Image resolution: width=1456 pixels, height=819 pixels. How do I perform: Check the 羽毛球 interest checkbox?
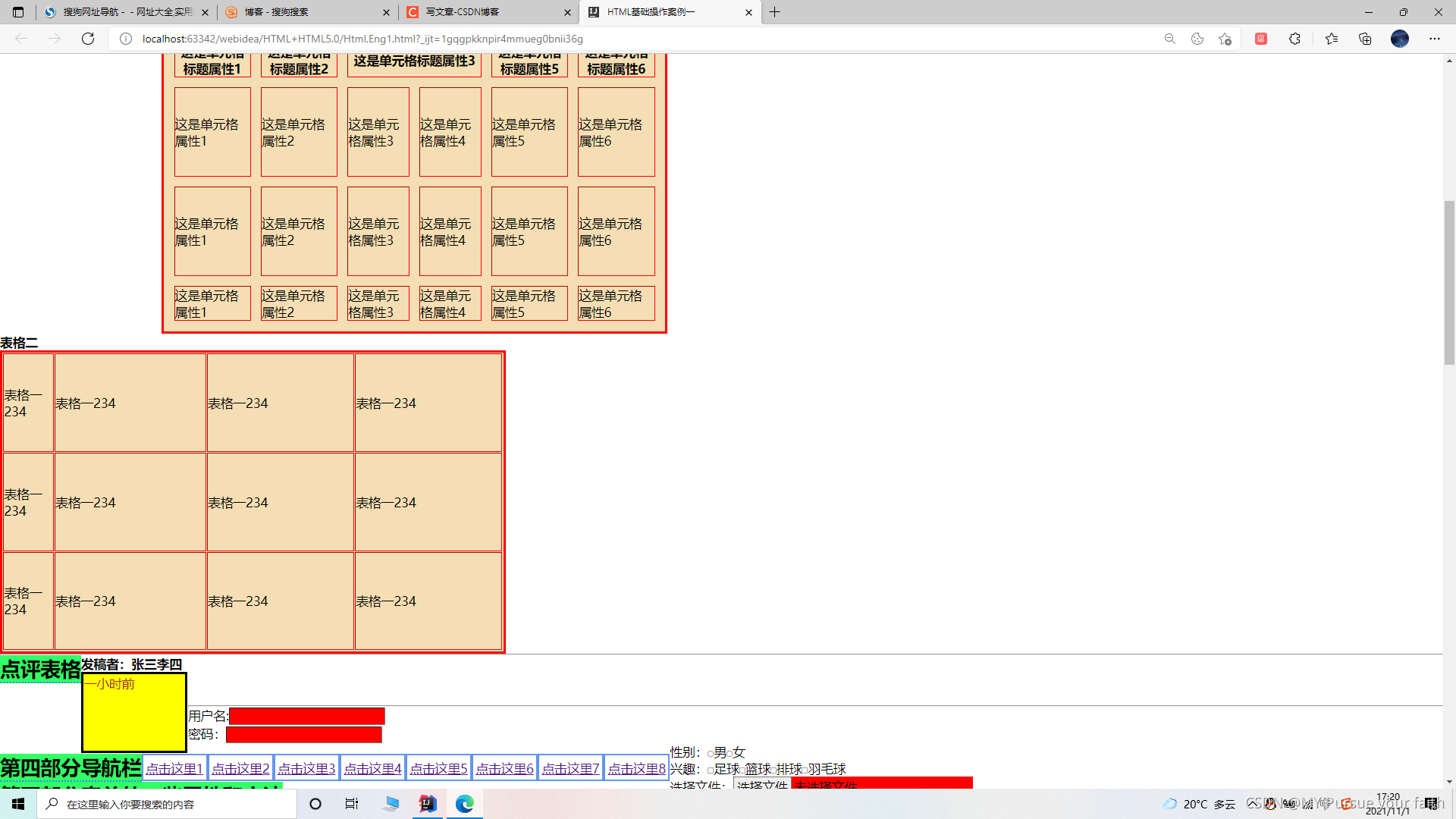point(803,769)
